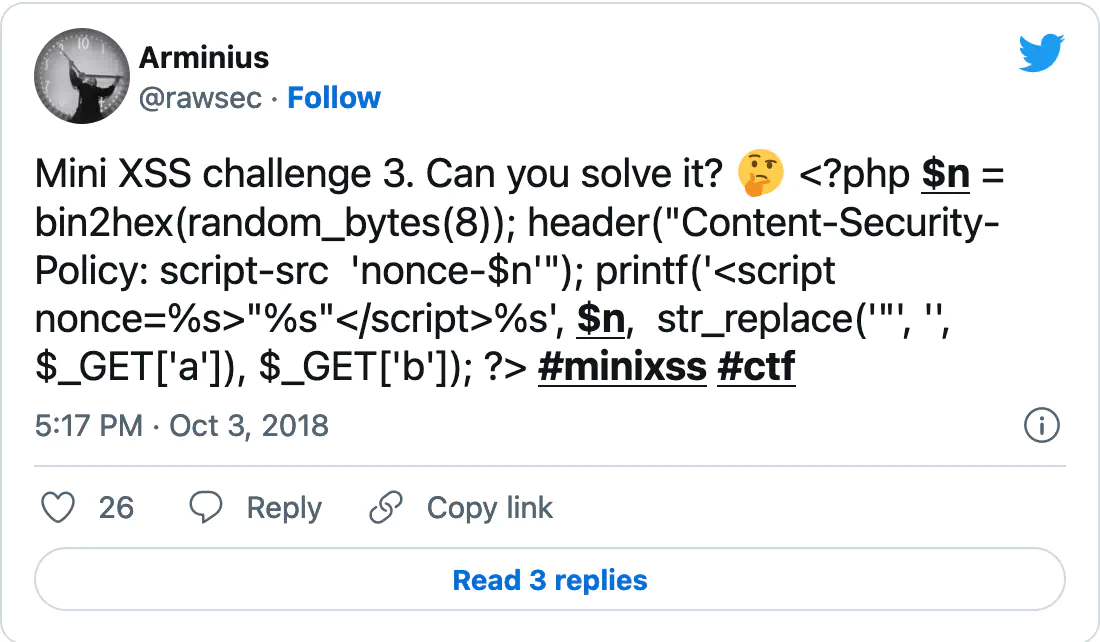Viewport: 1100px width, 642px height.
Task: Open the @rawsec handle link
Action: (x=201, y=98)
